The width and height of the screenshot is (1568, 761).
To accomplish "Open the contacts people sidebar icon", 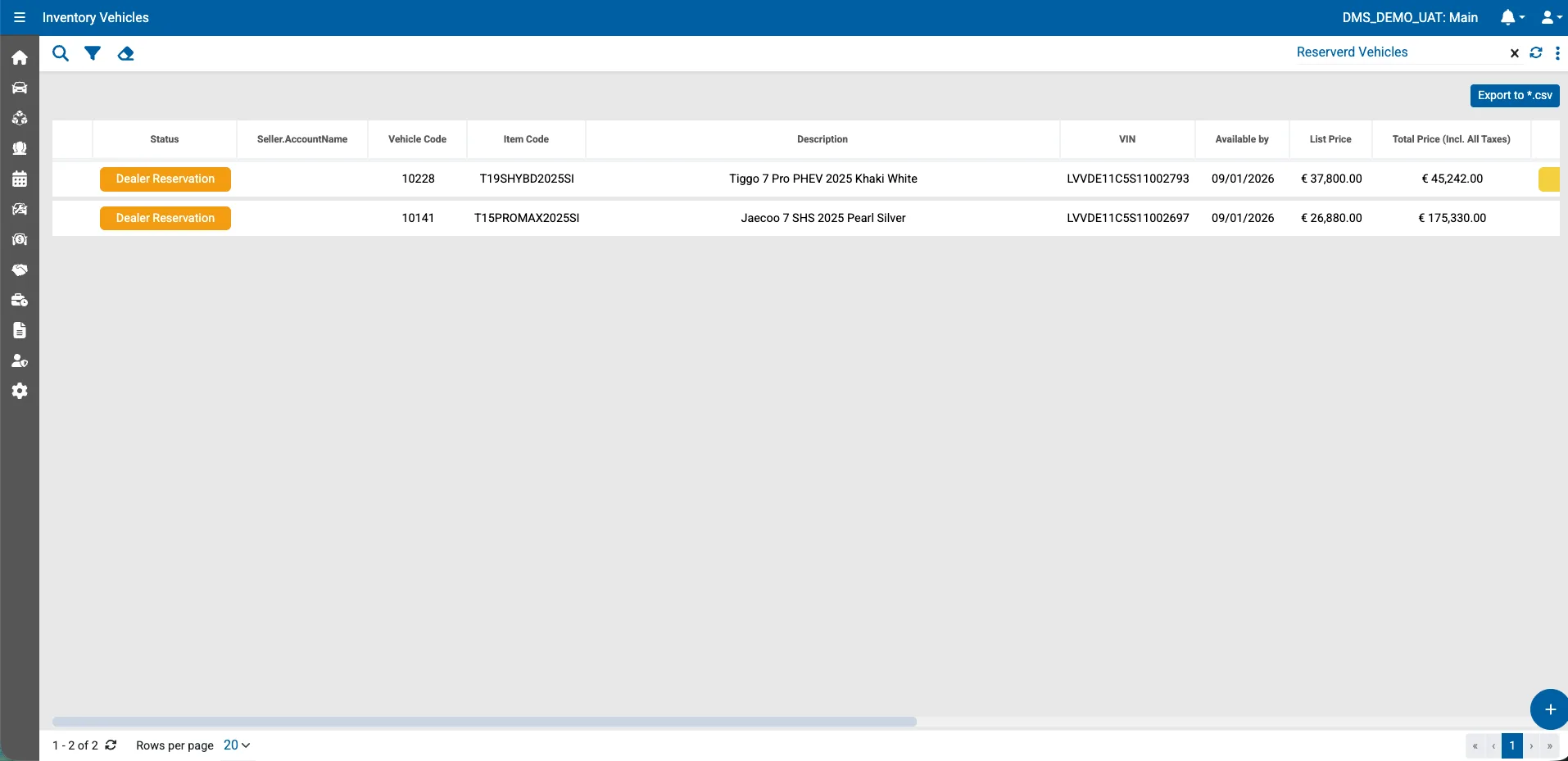I will 20,148.
